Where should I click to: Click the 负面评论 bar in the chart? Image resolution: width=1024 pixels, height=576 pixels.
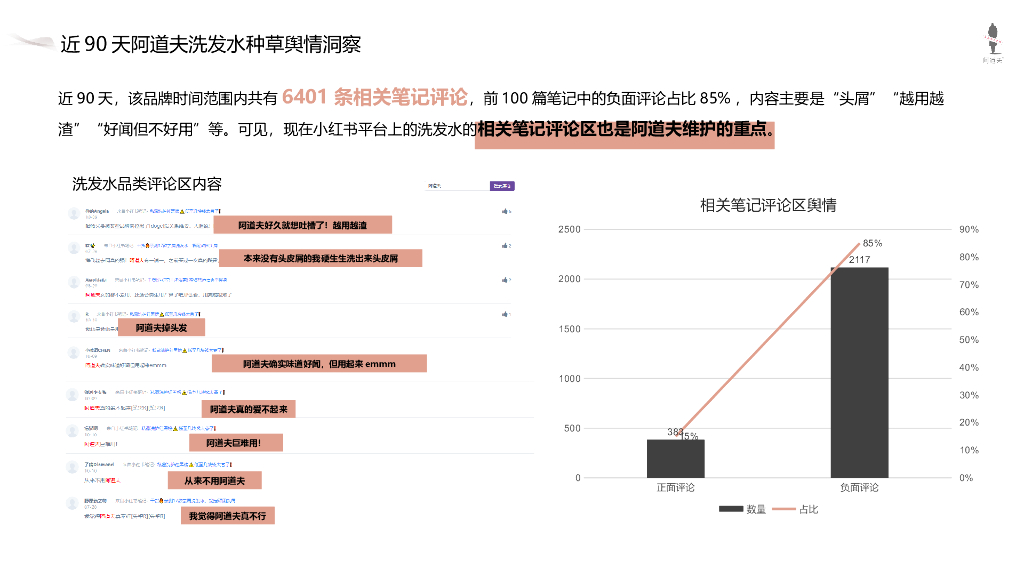coord(860,370)
